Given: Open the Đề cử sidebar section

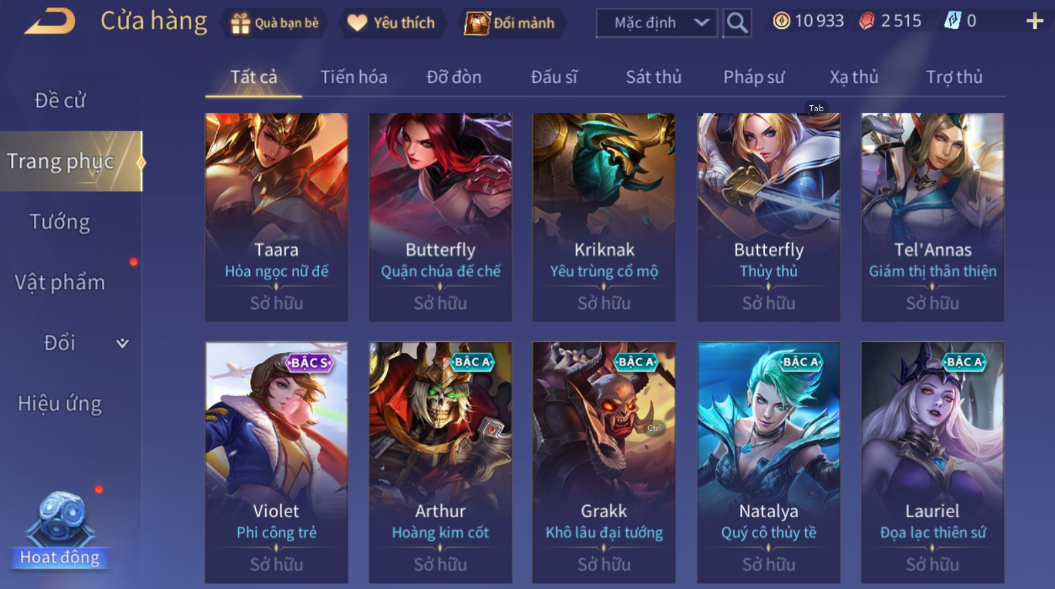Looking at the screenshot, I should point(60,100).
